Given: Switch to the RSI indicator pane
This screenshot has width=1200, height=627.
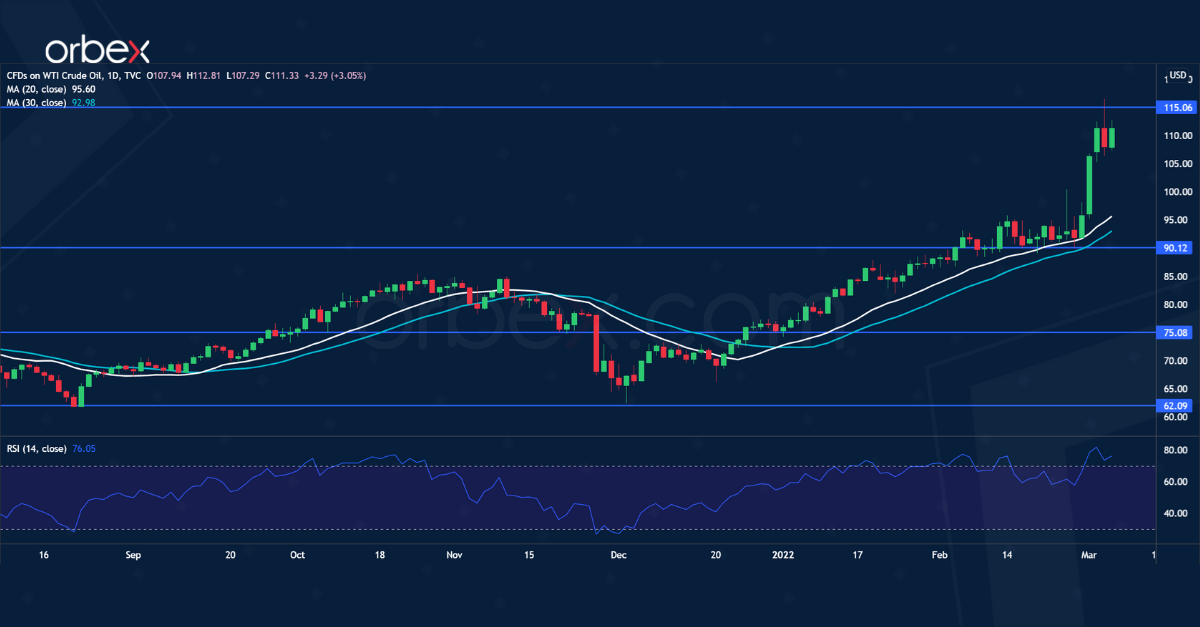Looking at the screenshot, I should click(x=600, y=490).
